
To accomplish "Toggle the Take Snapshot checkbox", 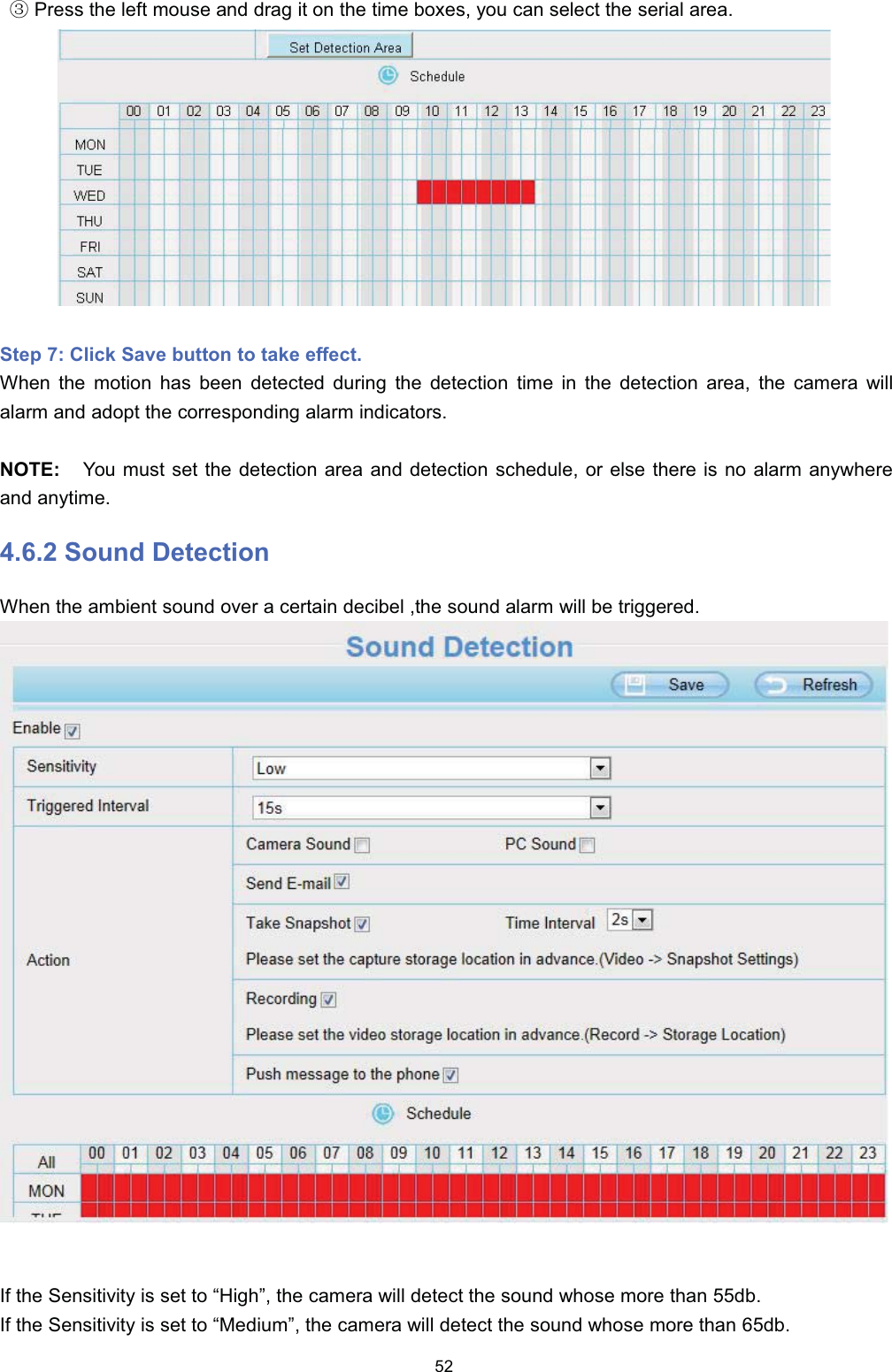I will tap(362, 924).
